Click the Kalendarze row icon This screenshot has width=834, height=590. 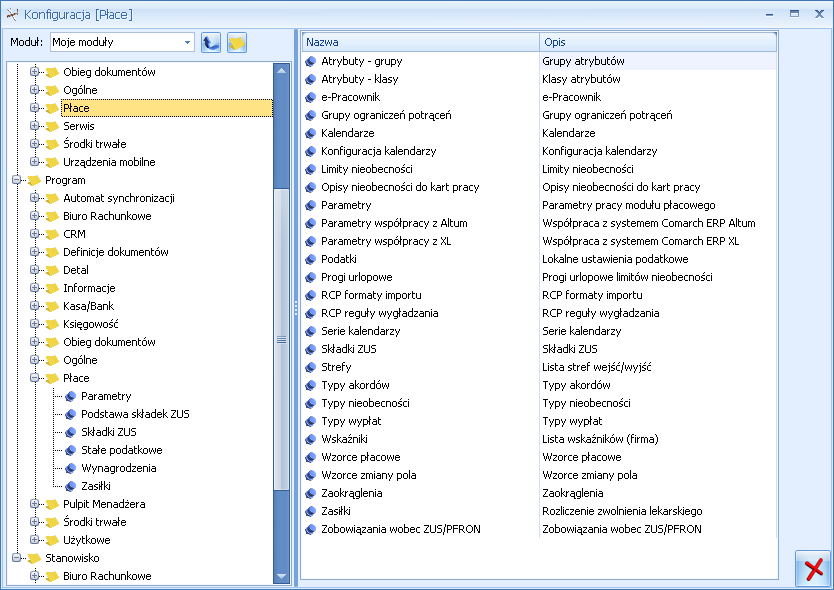click(311, 133)
